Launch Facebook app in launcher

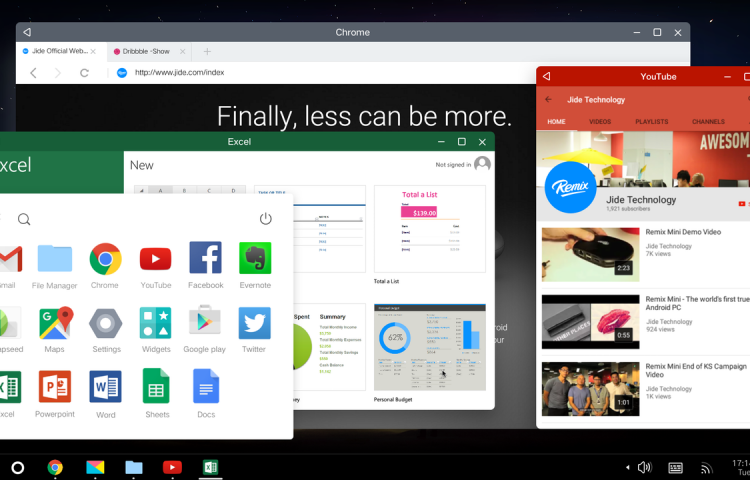point(205,259)
